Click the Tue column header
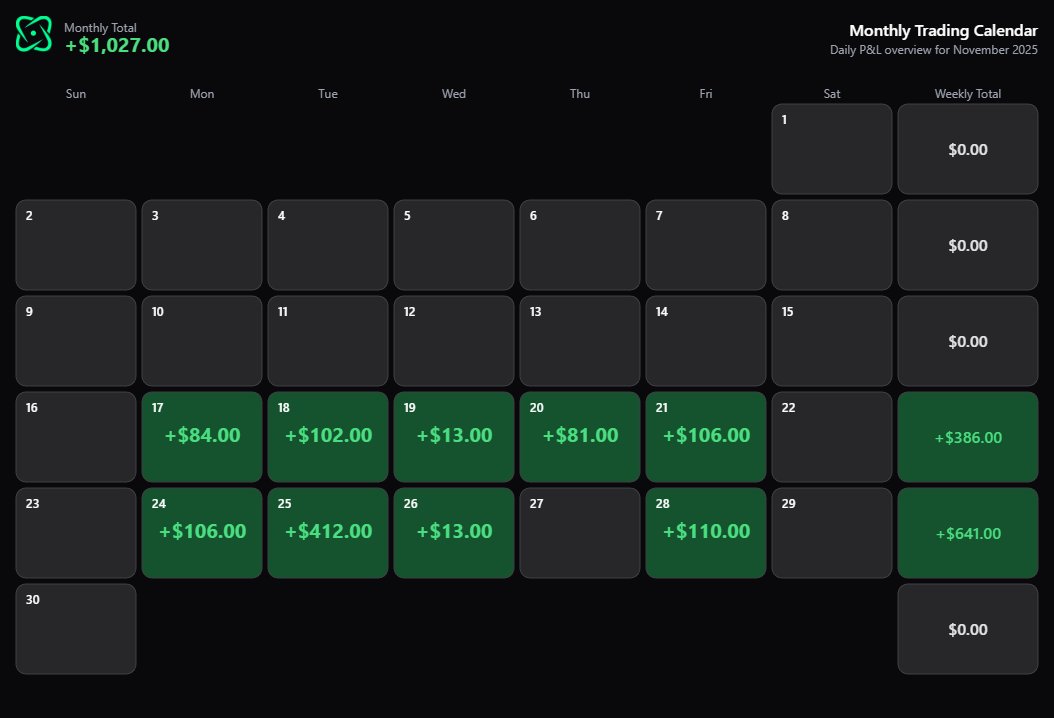The height and width of the screenshot is (718, 1054). coord(328,94)
